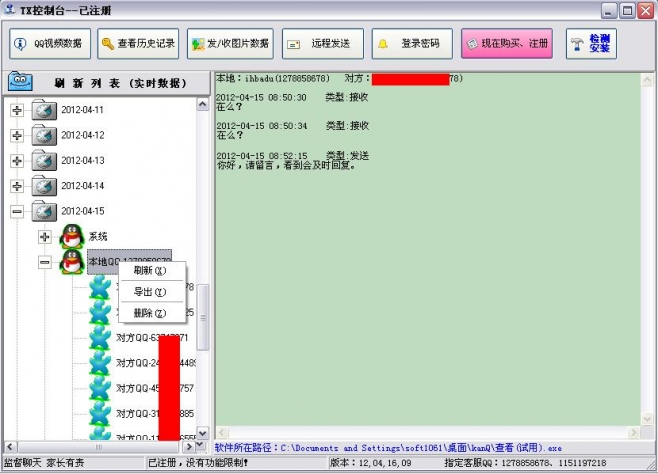Expand the 2012-04-12 tree node
Image resolution: width=658 pixels, height=474 pixels.
pyautogui.click(x=17, y=135)
